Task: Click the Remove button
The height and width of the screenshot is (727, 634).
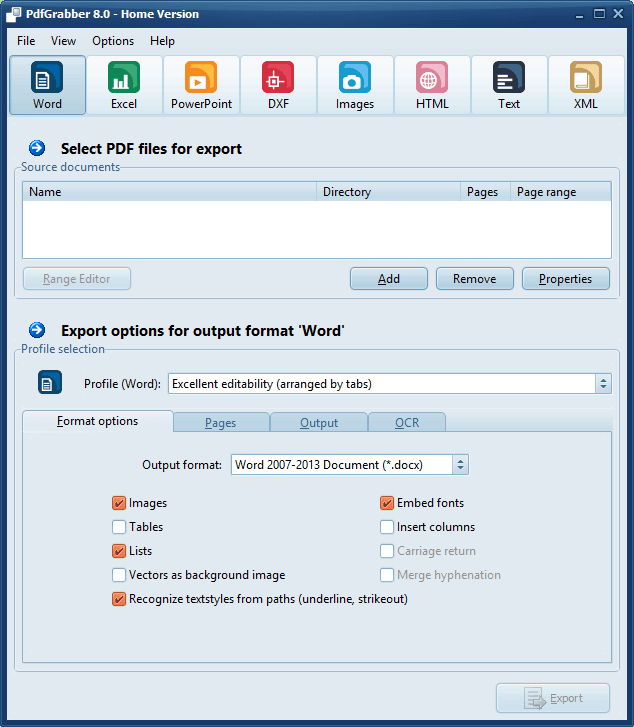Action: coord(474,279)
